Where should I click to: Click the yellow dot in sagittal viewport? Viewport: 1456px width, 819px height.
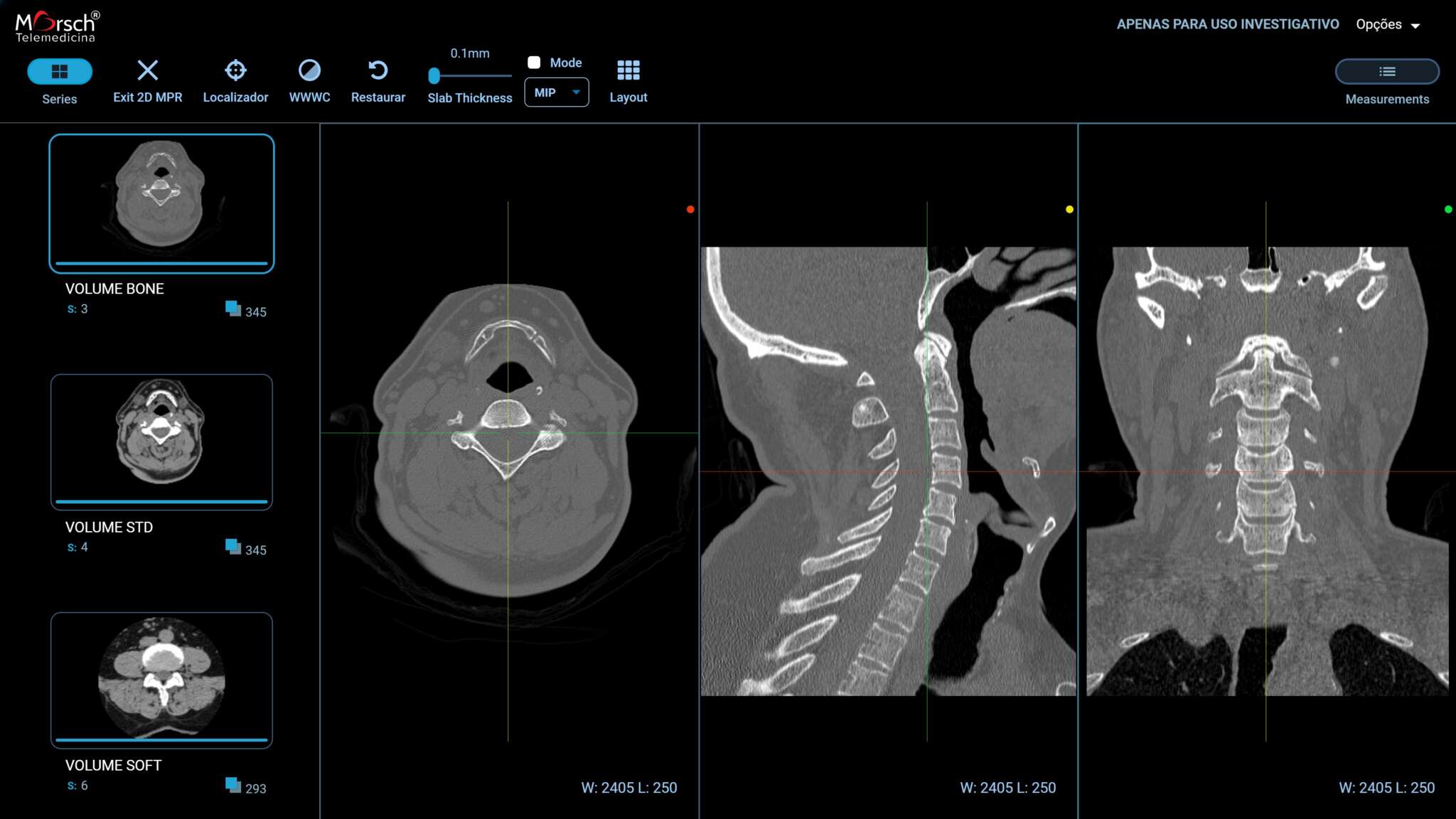click(1069, 210)
